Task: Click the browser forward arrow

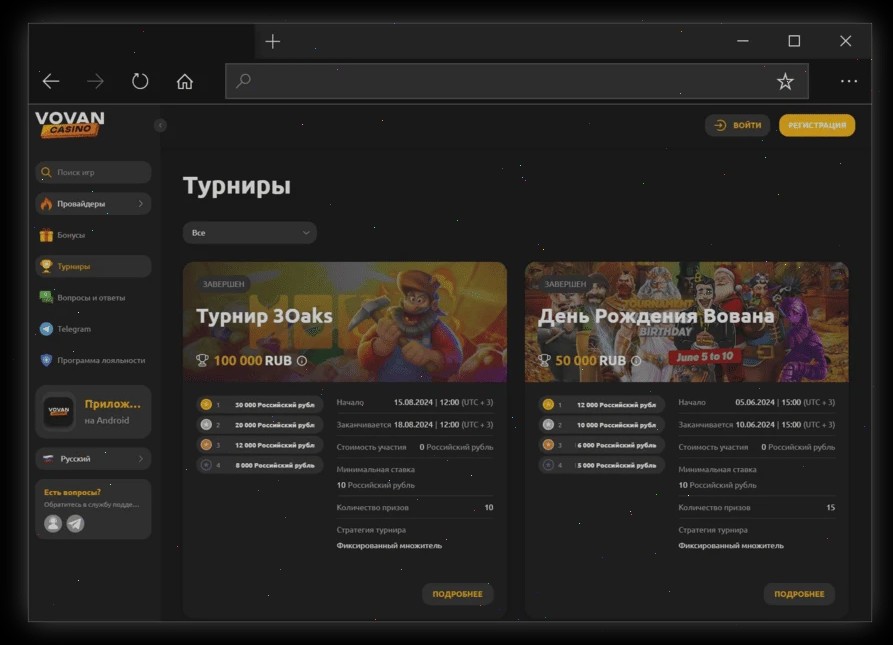Action: (95, 81)
